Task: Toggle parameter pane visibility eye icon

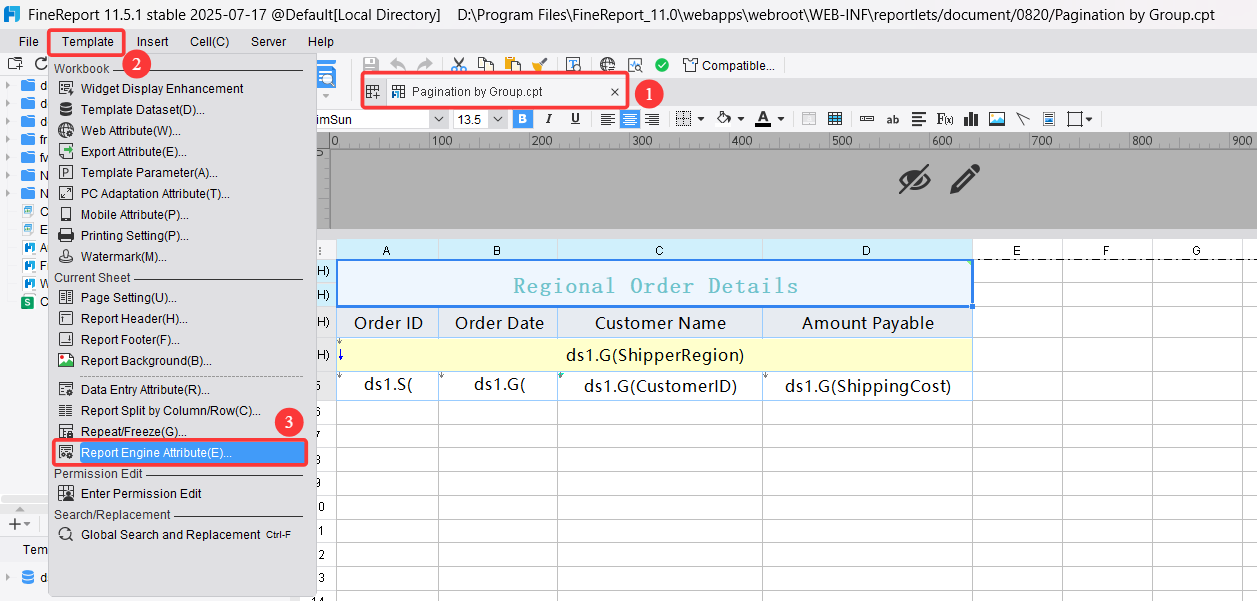Action: pyautogui.click(x=914, y=180)
